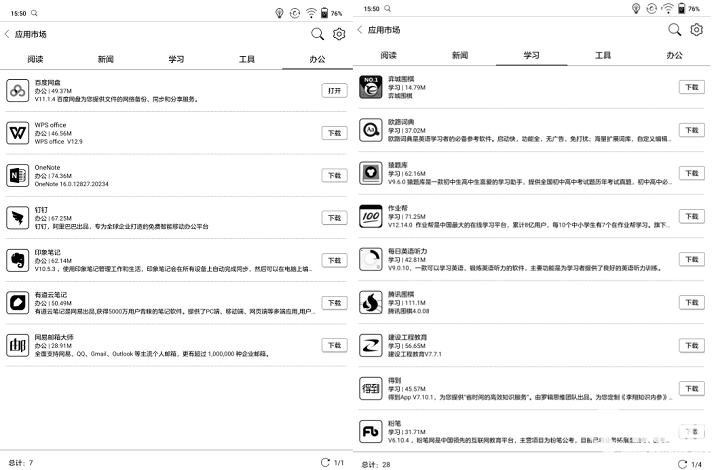Tap the light bulb icon in left status bar

click(x=279, y=13)
